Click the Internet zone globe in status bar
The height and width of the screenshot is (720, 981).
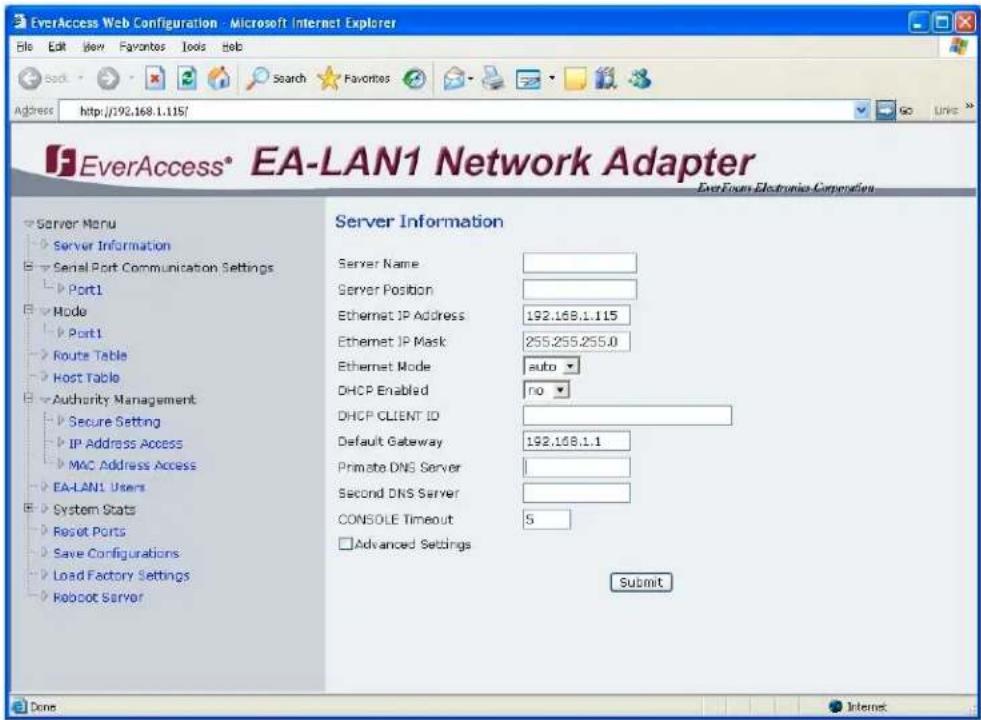coord(835,707)
